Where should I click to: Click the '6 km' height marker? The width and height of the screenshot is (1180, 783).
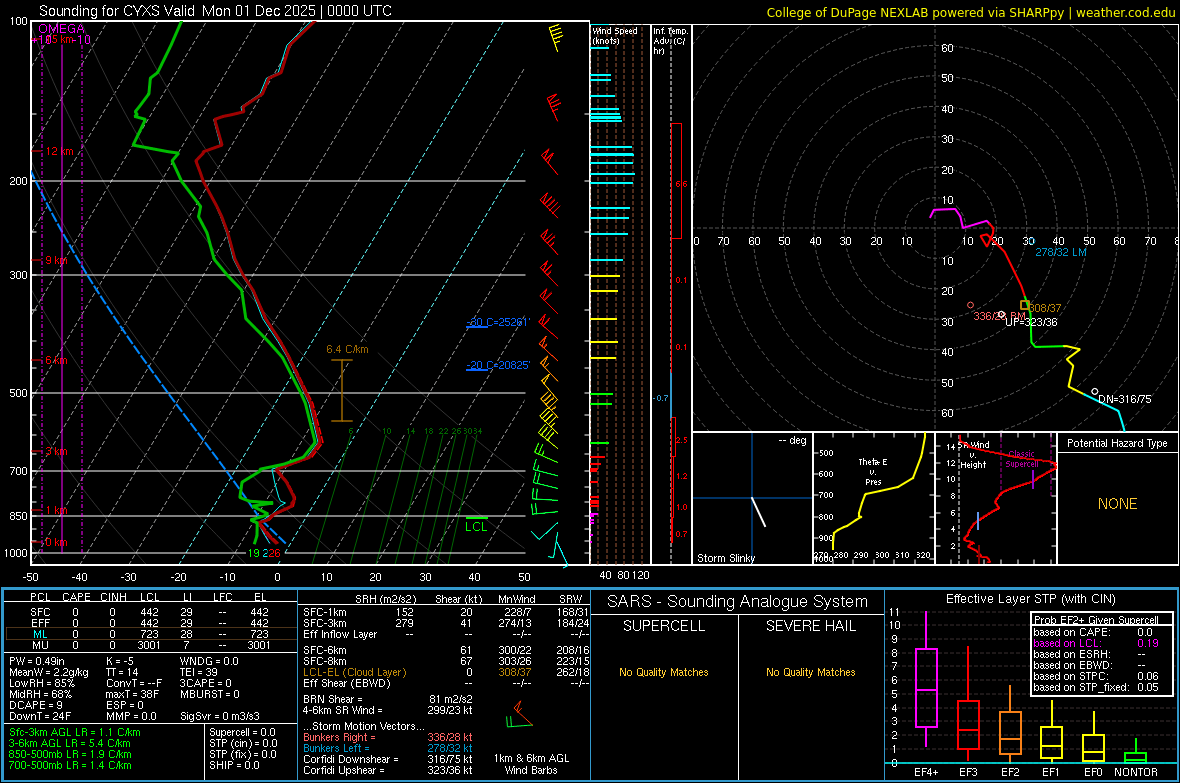[56, 361]
